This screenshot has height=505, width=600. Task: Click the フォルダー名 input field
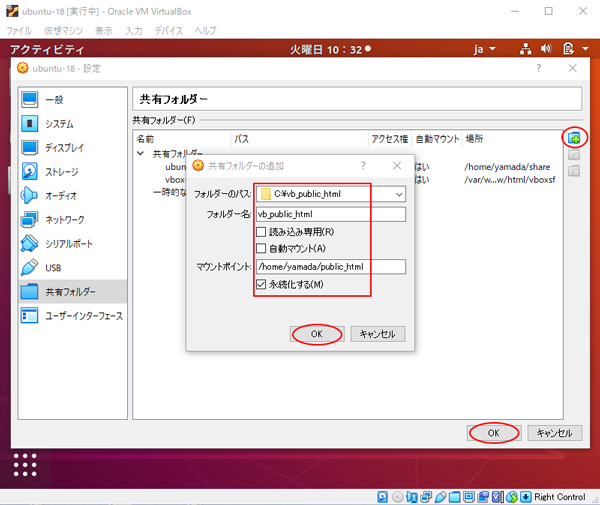tap(331, 214)
